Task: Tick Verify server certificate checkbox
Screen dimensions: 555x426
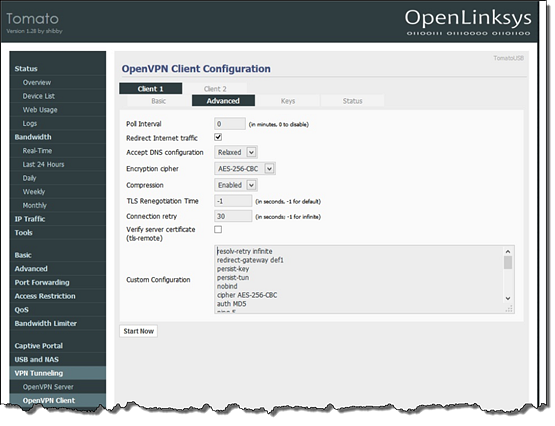Action: click(218, 230)
